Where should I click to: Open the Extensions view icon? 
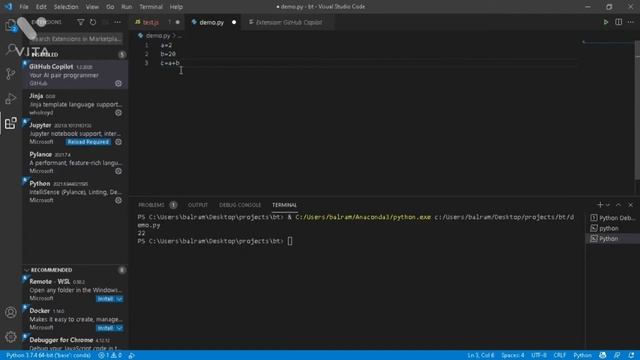pyautogui.click(x=11, y=123)
